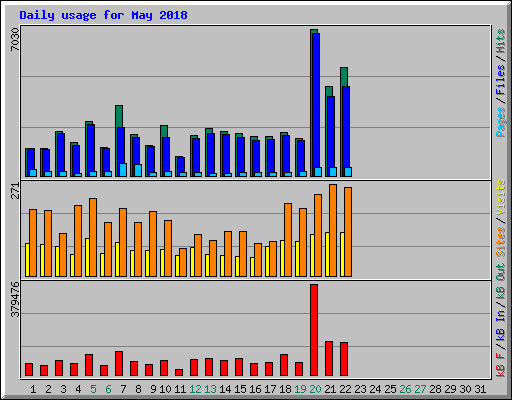The width and height of the screenshot is (512, 400).
Task: Click day label 13 on x-axis
Action: point(210,389)
